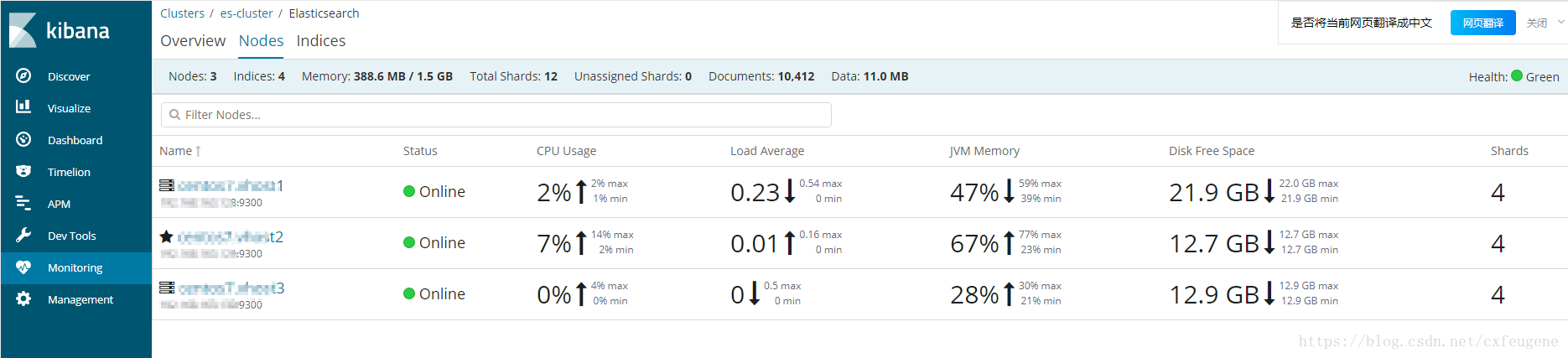
Task: Click the 'Data: 11.0 MB' summary
Action: (x=870, y=76)
